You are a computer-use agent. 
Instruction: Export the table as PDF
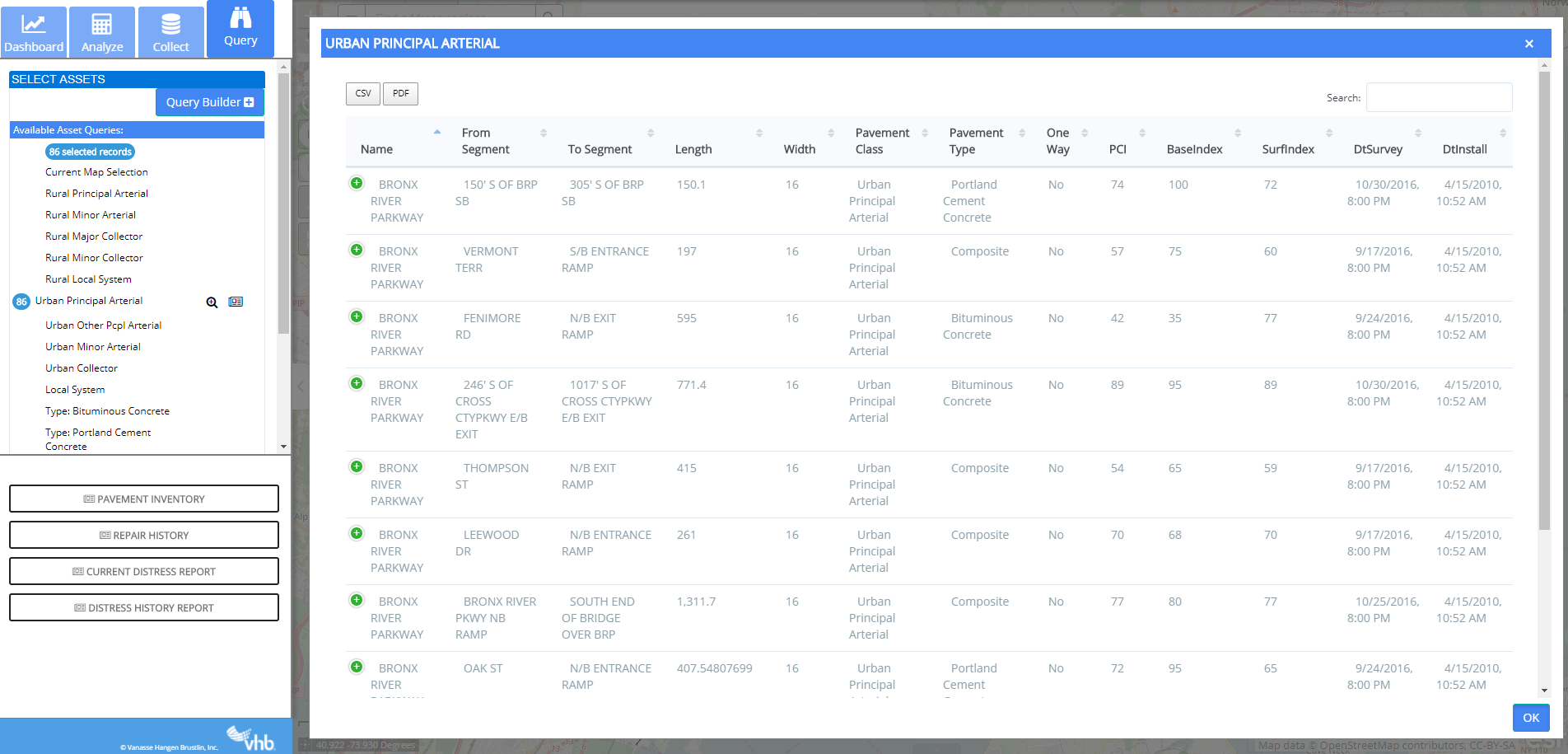click(401, 94)
